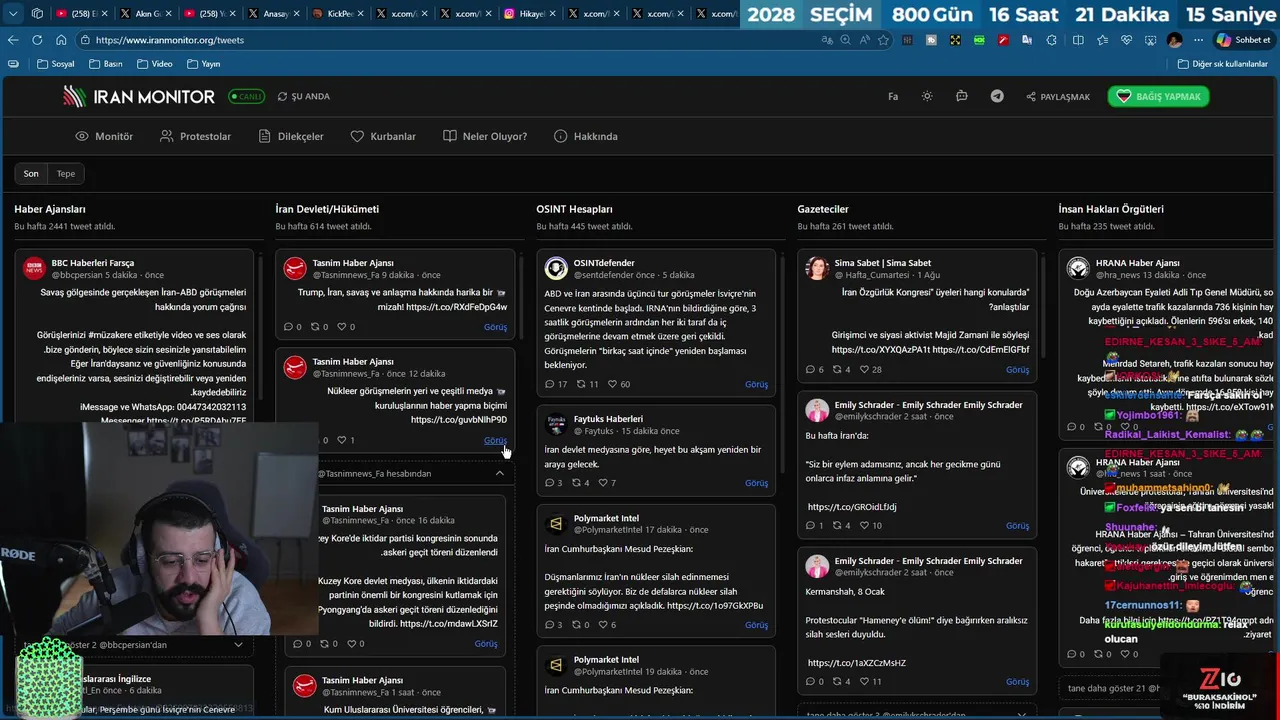Screen dimensions: 1280x720
Task: Switch language with the Fa toggle
Action: [893, 96]
